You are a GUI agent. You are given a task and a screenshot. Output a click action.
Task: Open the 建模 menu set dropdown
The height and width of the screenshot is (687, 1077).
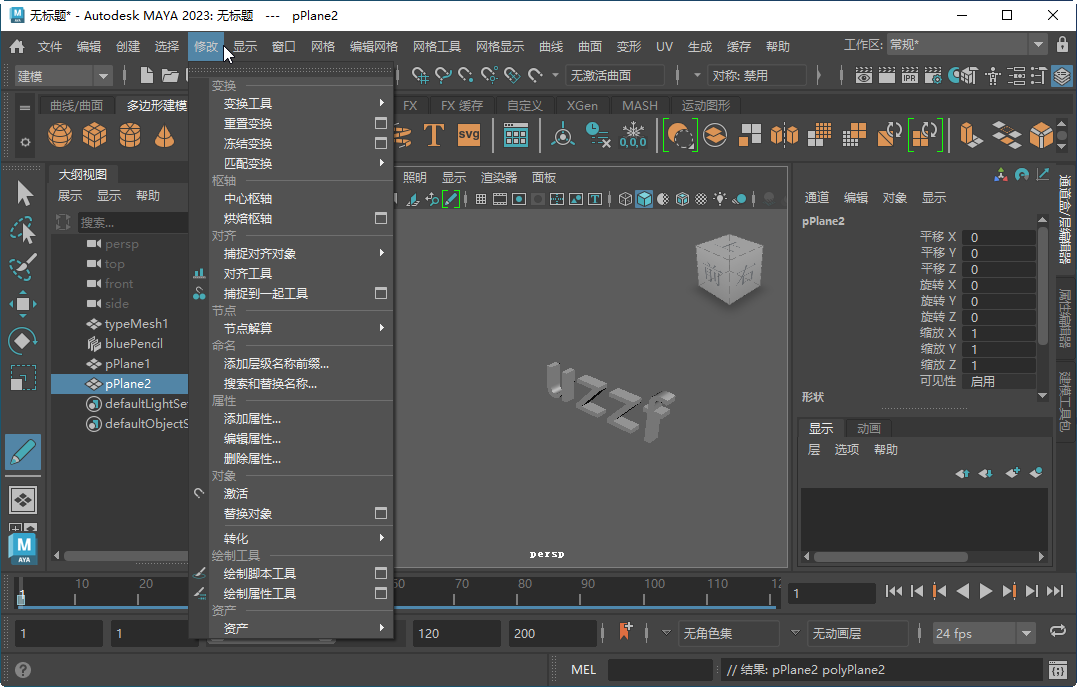tap(65, 74)
